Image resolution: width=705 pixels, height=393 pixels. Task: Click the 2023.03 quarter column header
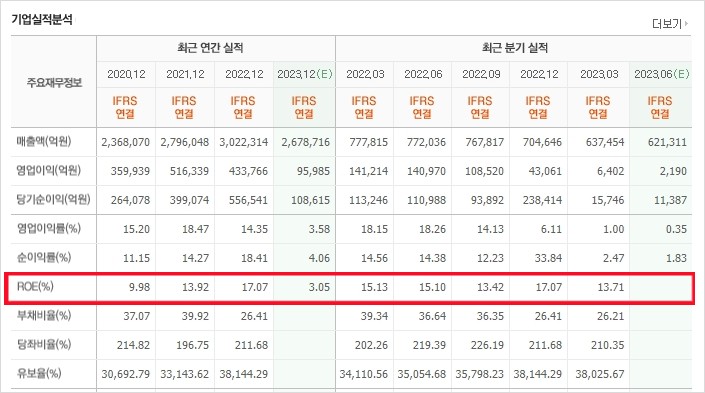point(599,74)
